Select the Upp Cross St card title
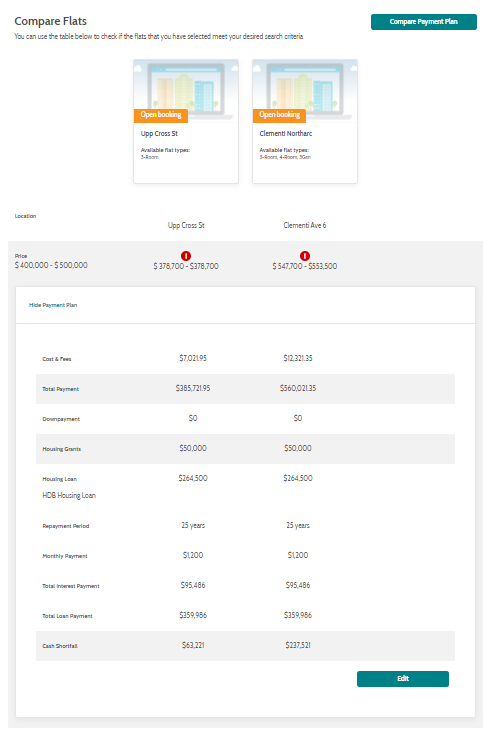Screen dimensions: 493x735 tap(159, 134)
